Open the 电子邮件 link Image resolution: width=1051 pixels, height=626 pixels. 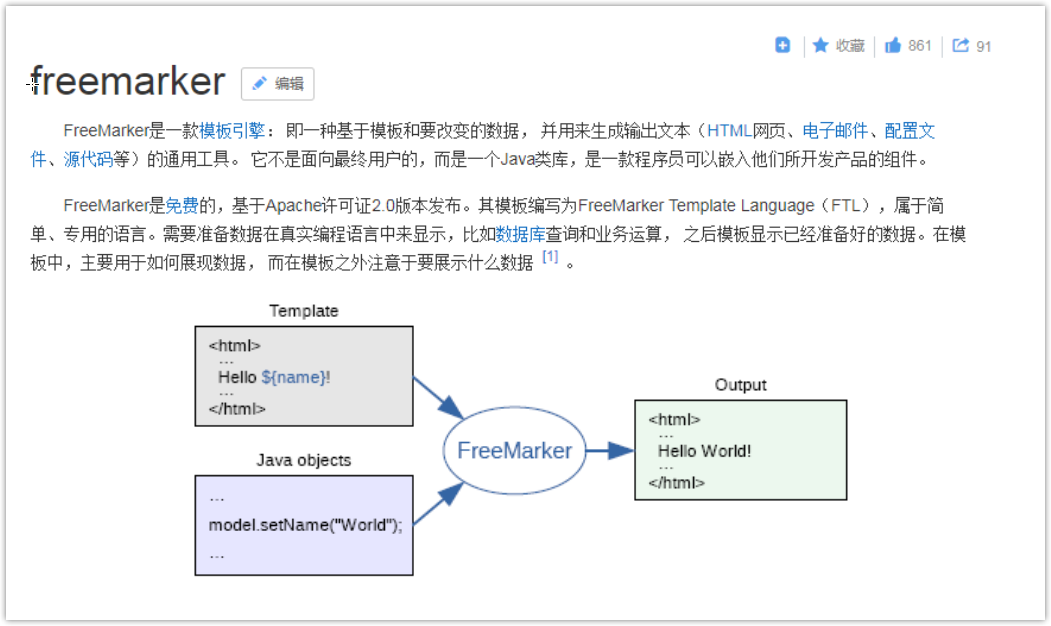click(835, 131)
